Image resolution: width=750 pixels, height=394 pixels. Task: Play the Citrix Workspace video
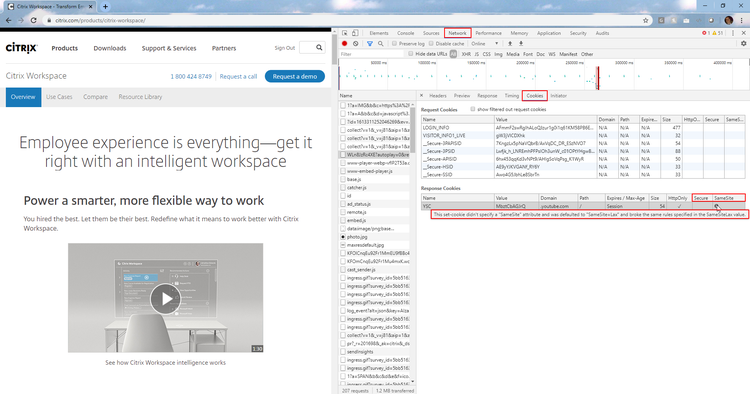click(x=165, y=298)
